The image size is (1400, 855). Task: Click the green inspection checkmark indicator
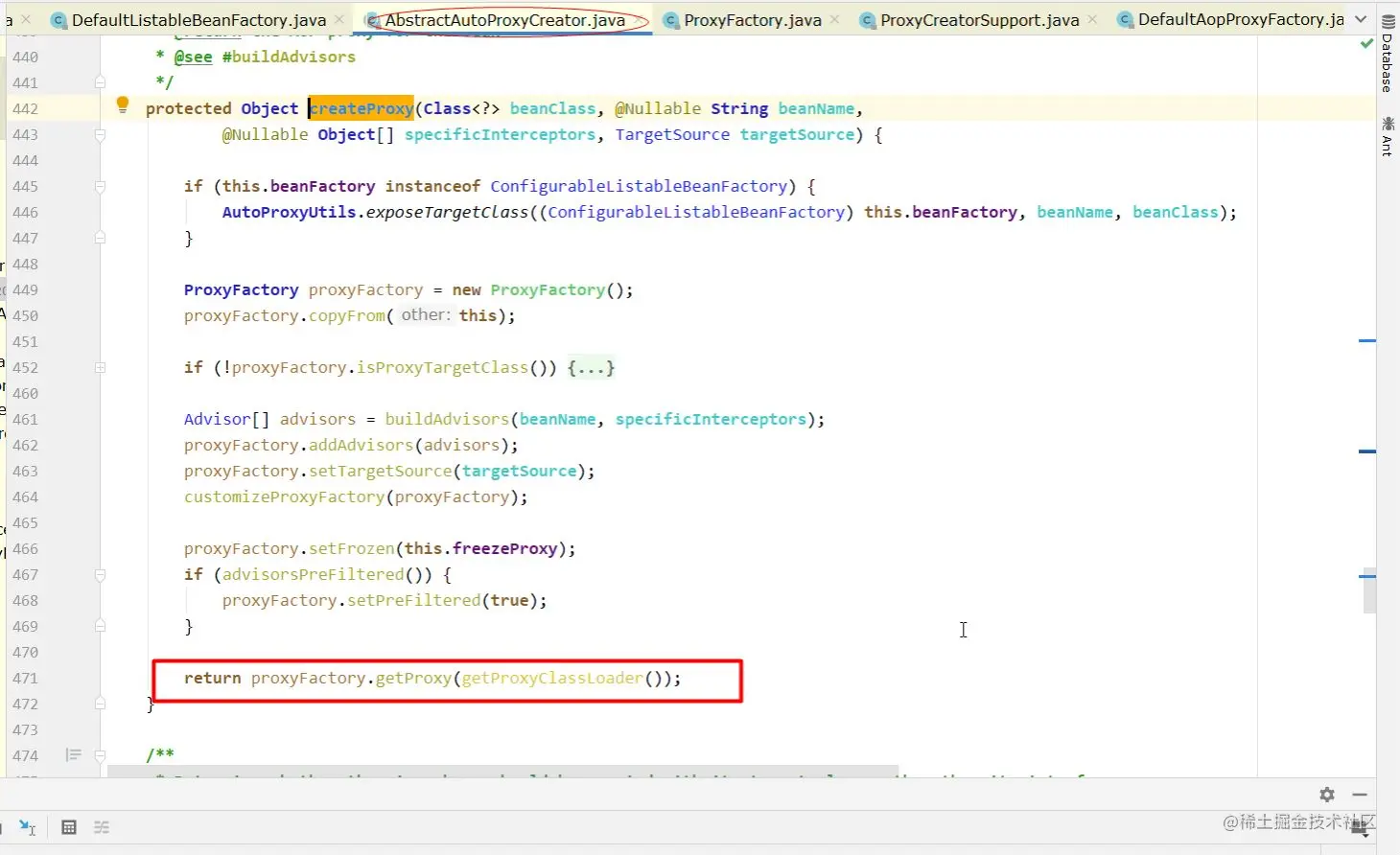pyautogui.click(x=1366, y=44)
